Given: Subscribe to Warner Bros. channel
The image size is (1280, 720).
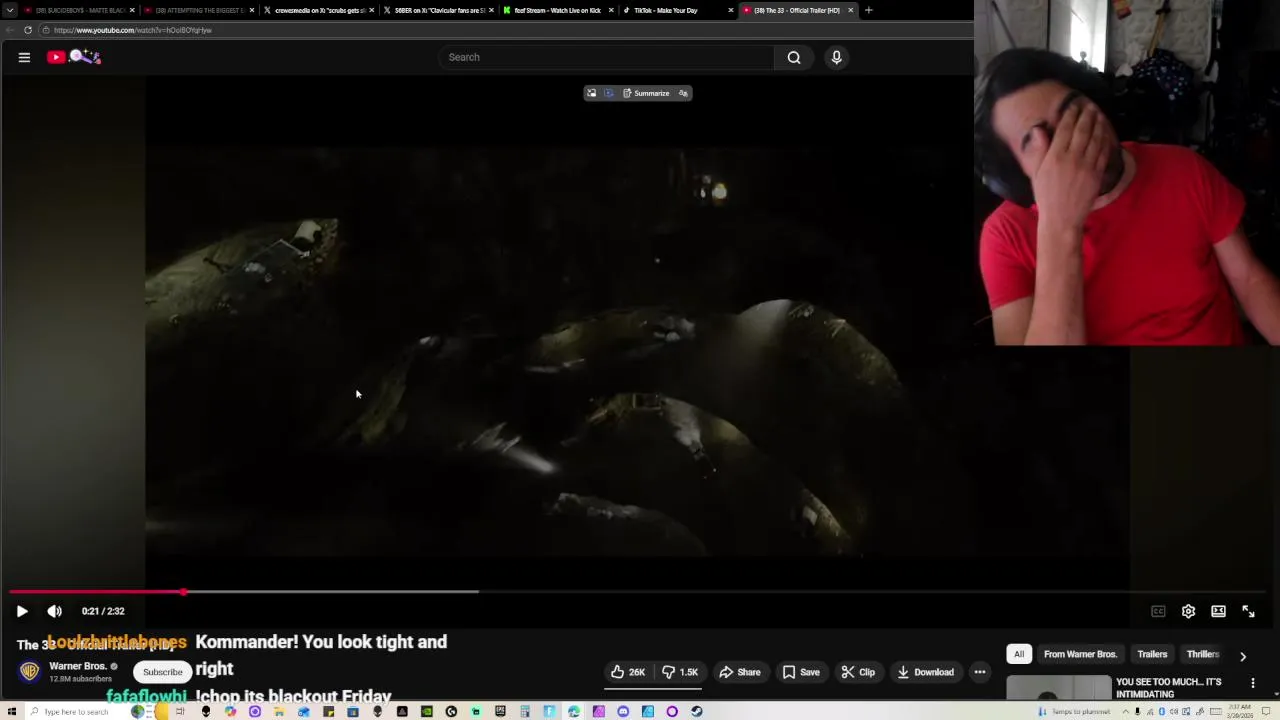Looking at the screenshot, I should [x=162, y=672].
